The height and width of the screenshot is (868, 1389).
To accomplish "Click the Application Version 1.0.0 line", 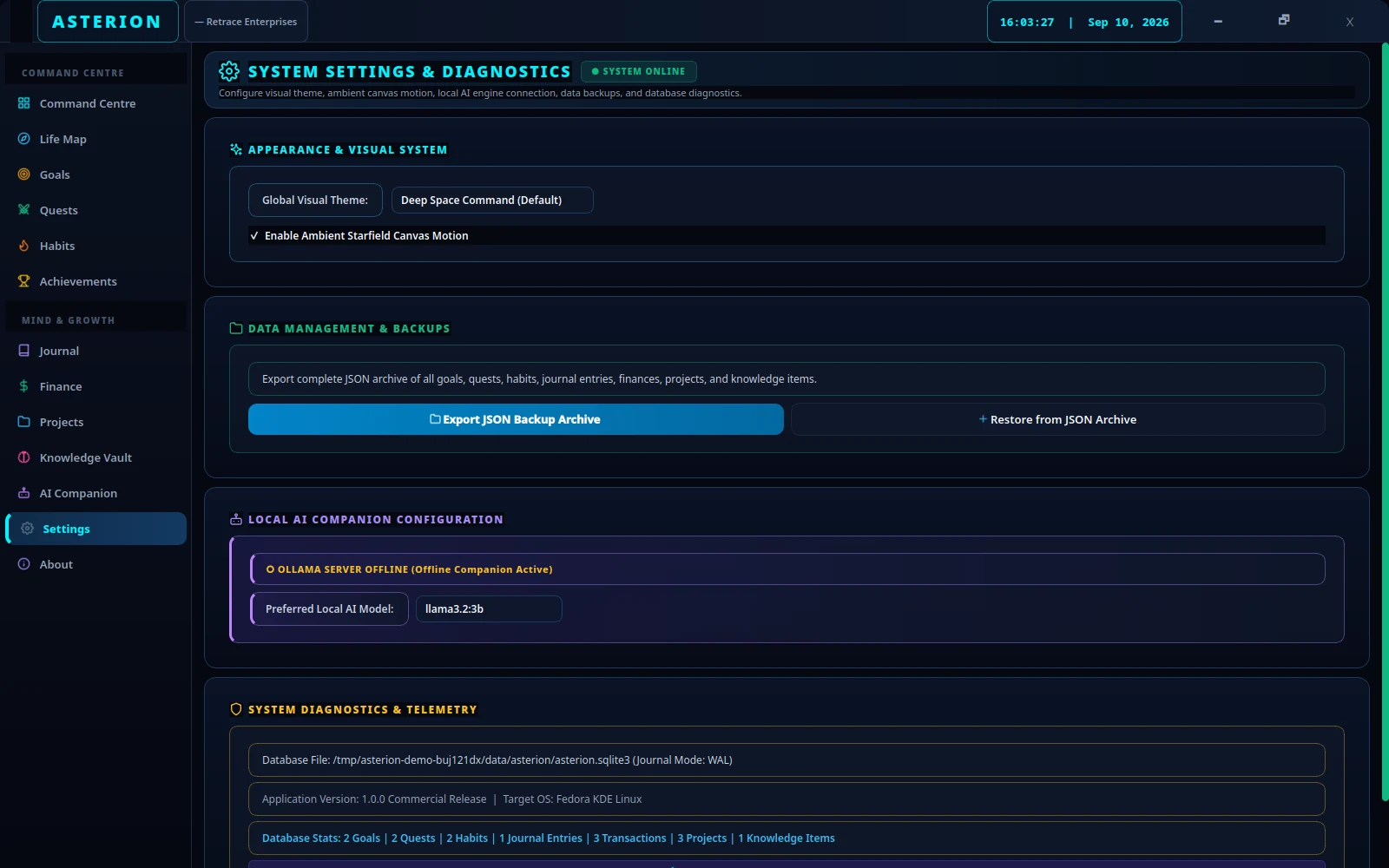I will click(787, 799).
